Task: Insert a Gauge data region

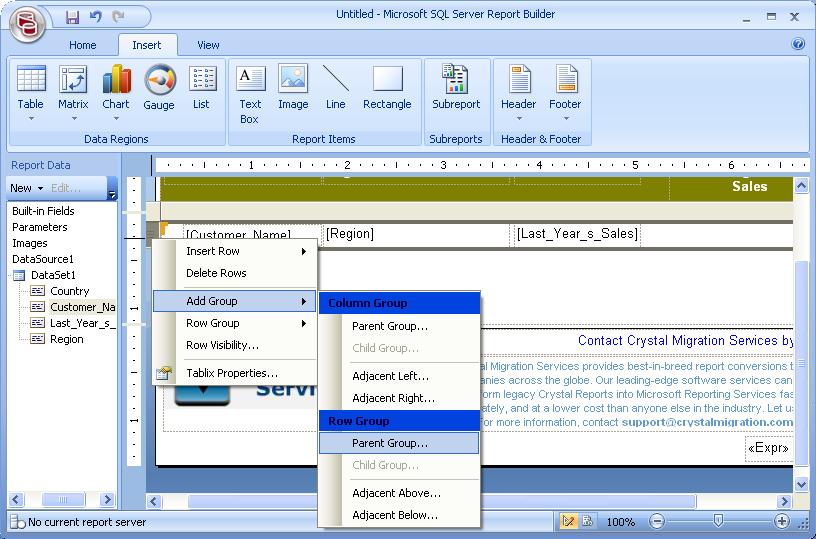Action: tap(159, 87)
